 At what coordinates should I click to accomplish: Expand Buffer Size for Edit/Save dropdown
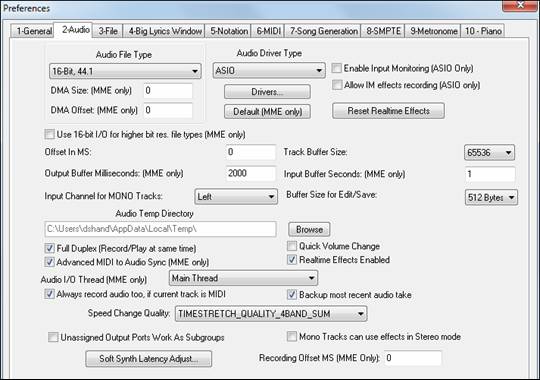pyautogui.click(x=491, y=197)
